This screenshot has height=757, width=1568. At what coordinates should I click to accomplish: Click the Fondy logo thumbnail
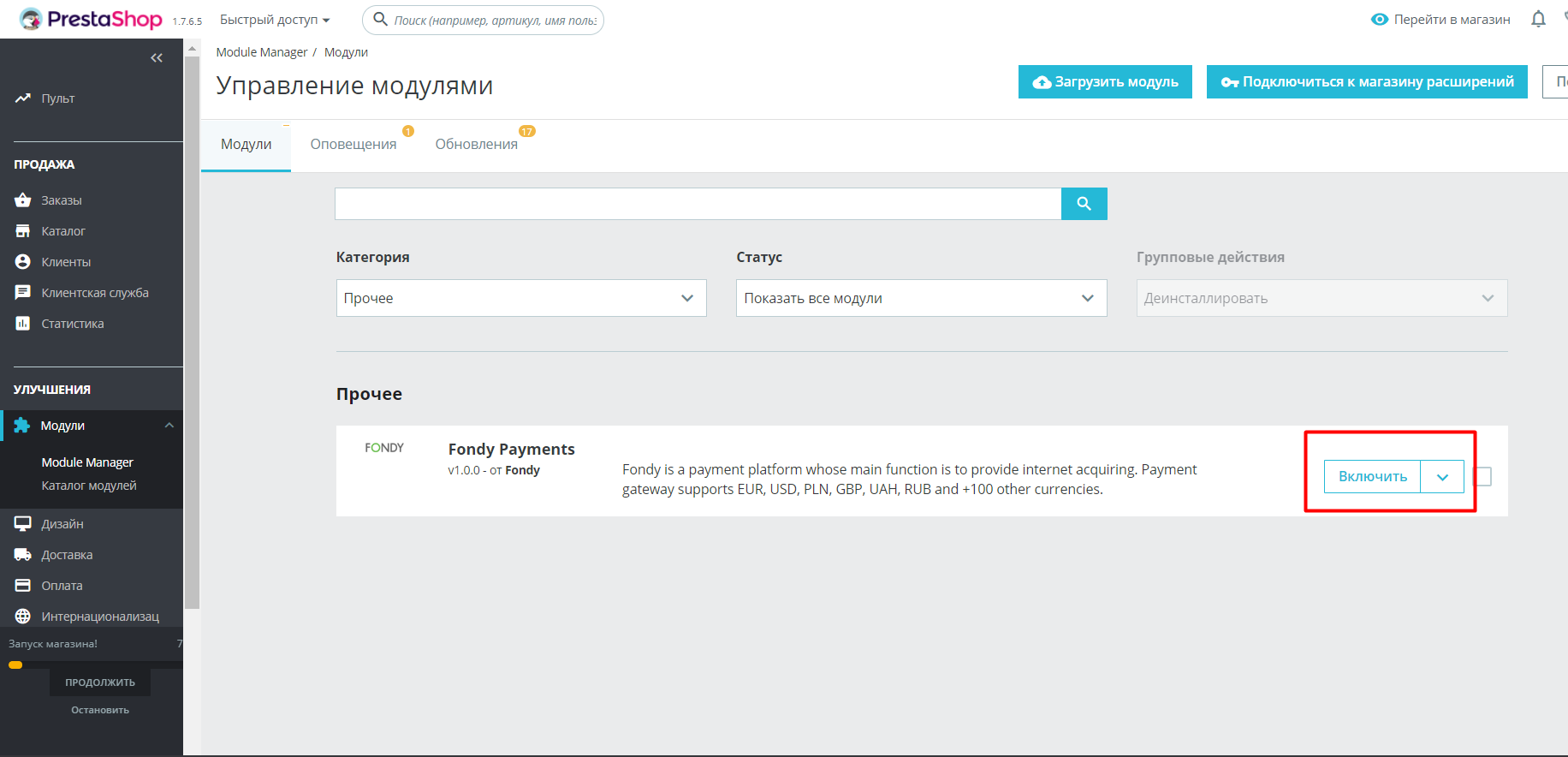tap(384, 448)
